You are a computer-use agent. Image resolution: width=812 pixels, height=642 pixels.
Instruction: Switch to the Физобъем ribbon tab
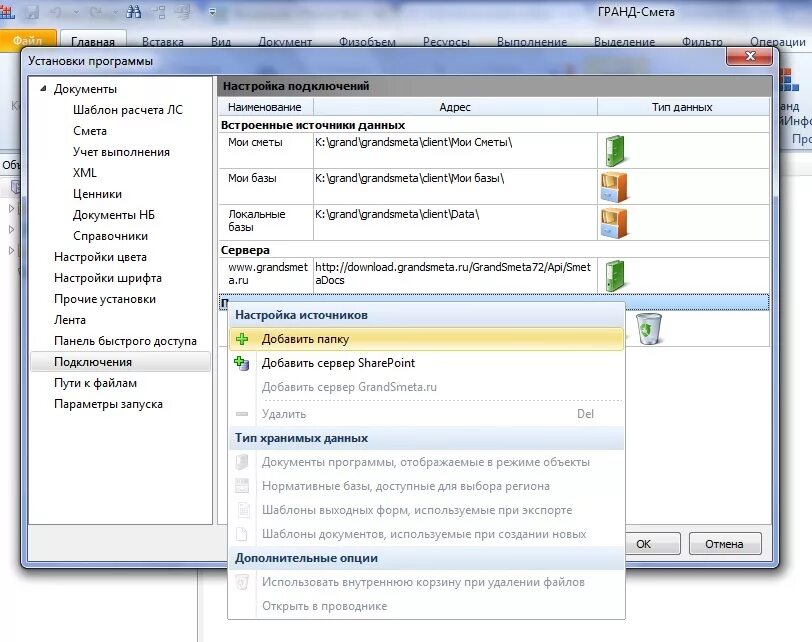click(x=367, y=41)
